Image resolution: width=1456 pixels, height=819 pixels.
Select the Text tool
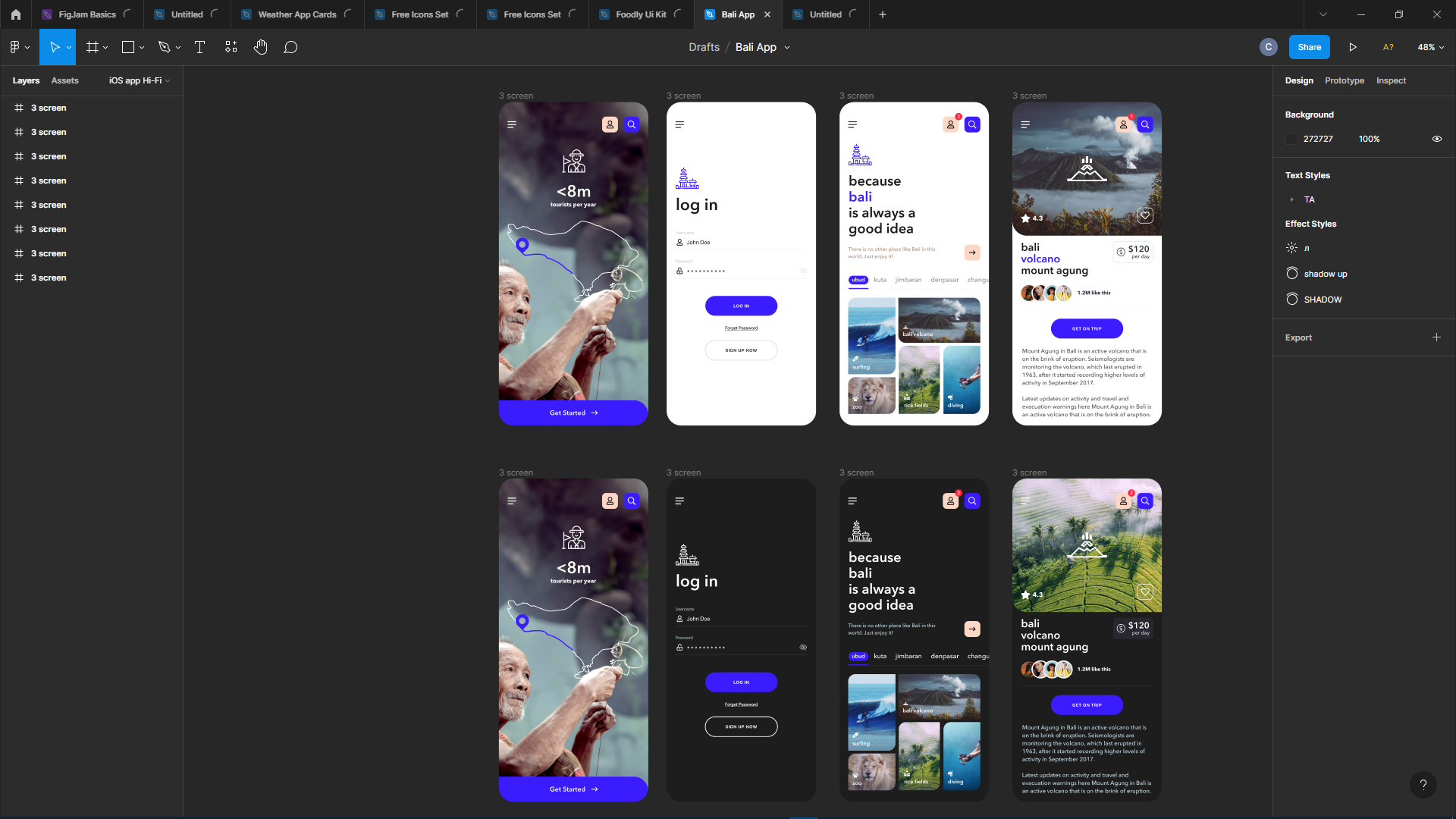199,46
